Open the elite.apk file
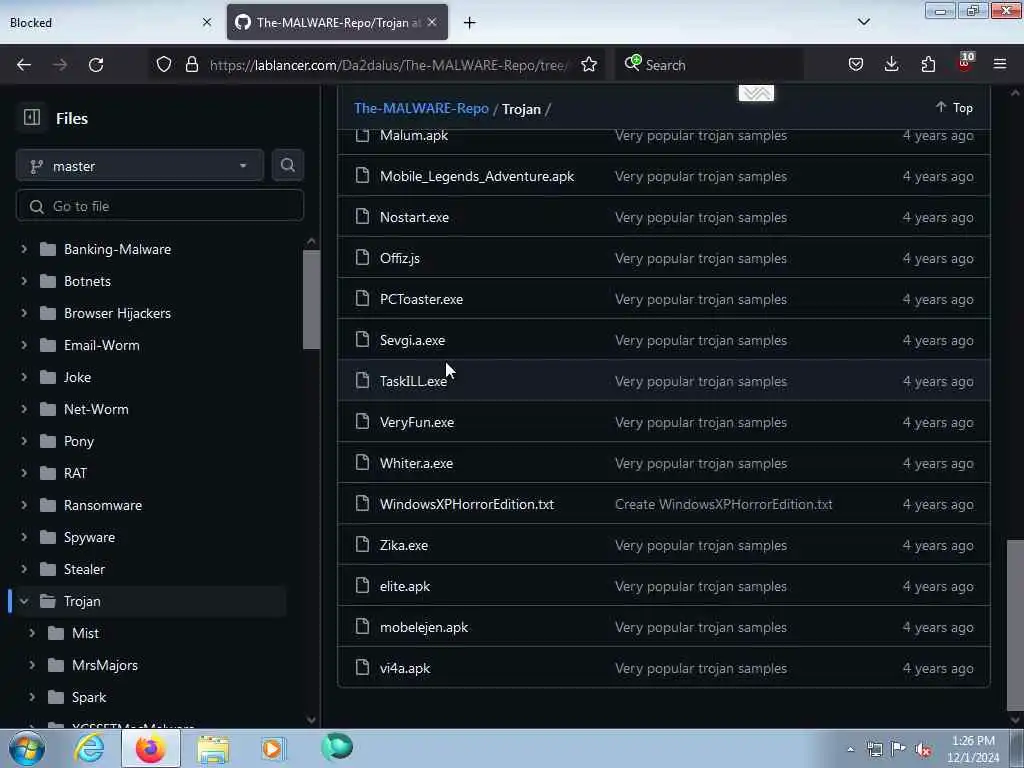This screenshot has width=1024, height=768. click(405, 586)
